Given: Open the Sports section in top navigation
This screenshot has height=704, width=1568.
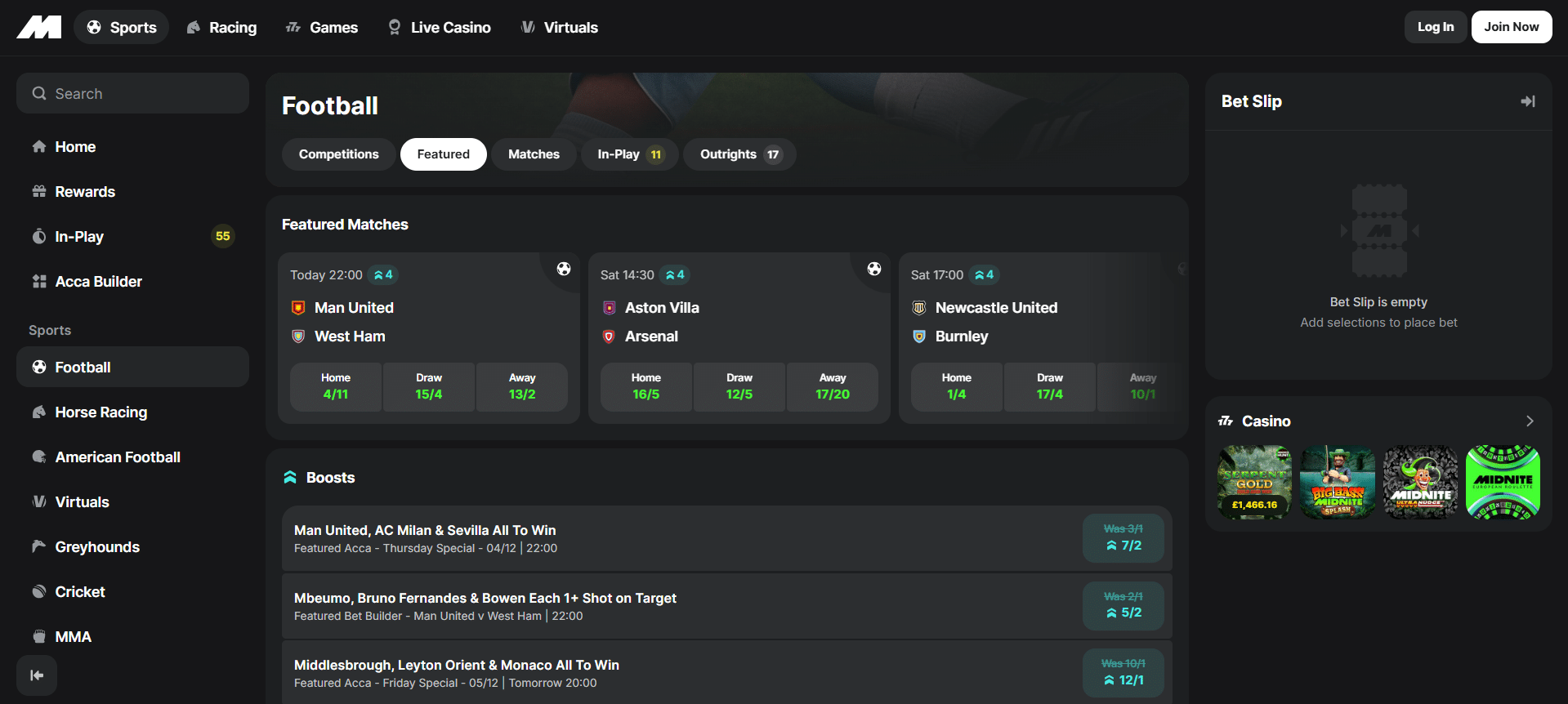Looking at the screenshot, I should pos(121,27).
